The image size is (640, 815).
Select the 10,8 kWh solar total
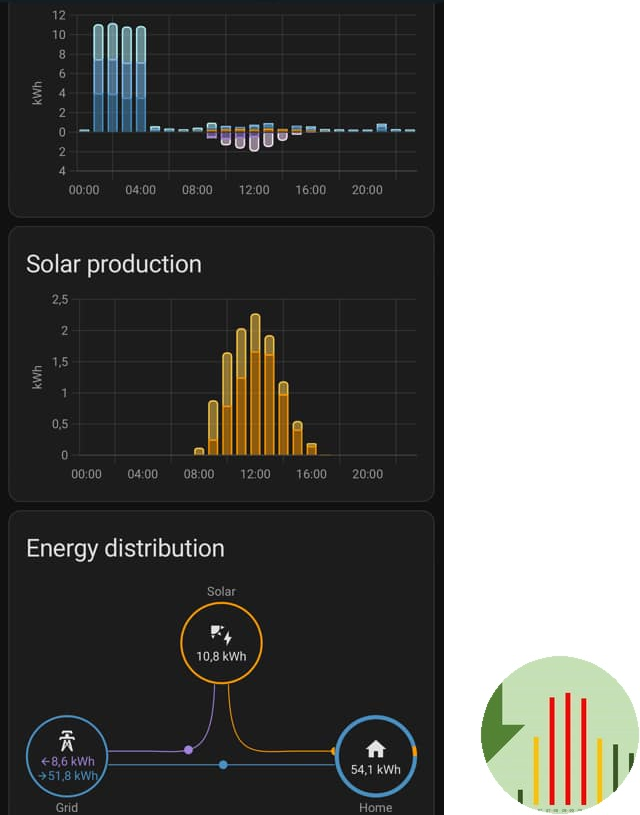tap(221, 657)
